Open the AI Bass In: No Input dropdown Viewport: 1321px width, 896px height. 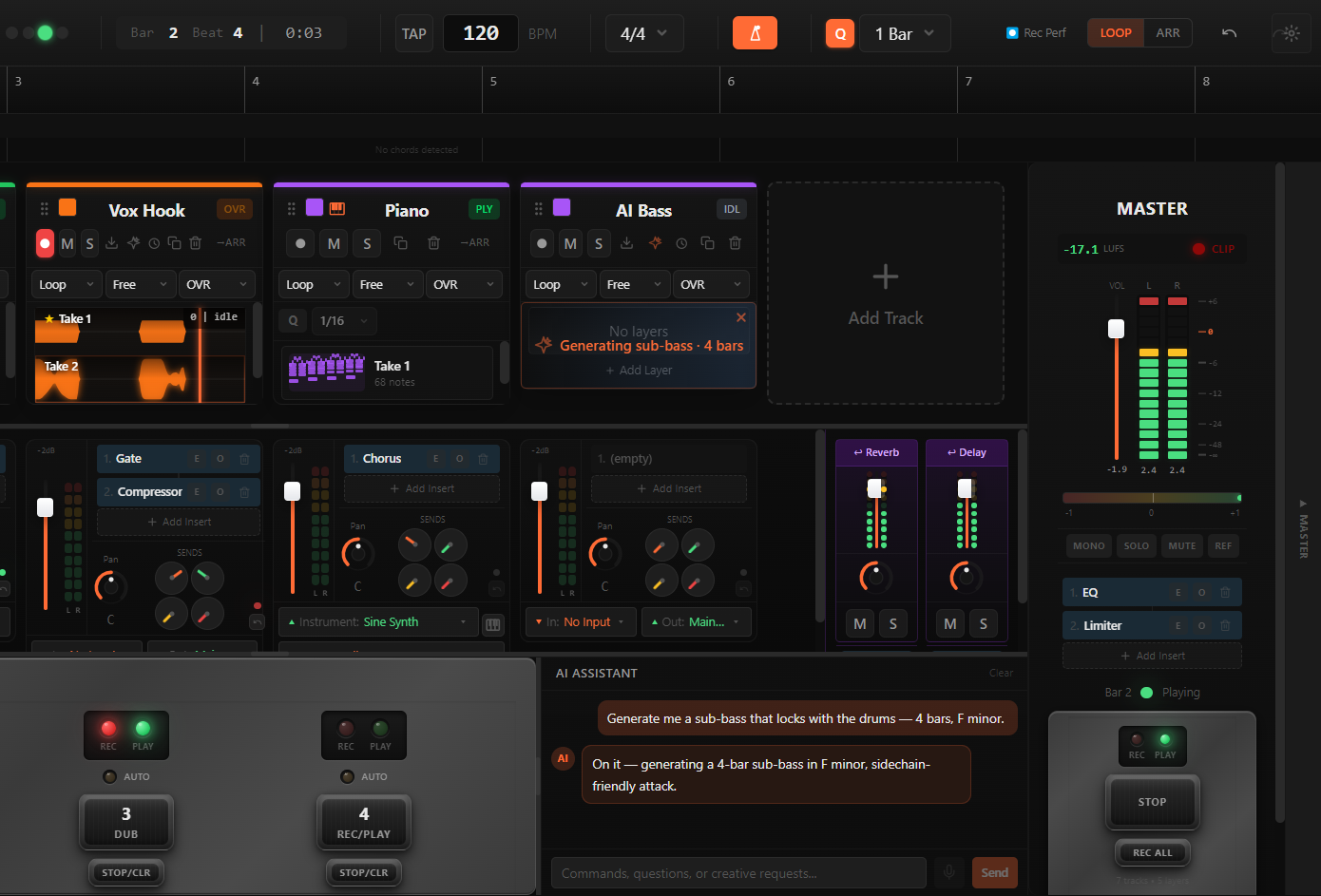click(581, 622)
